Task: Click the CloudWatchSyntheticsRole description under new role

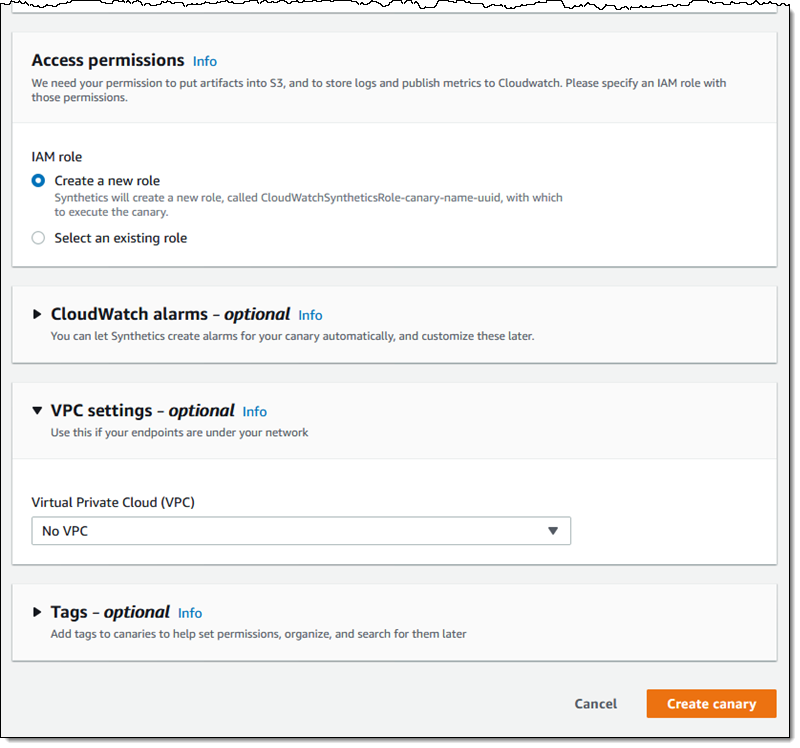Action: (x=309, y=205)
